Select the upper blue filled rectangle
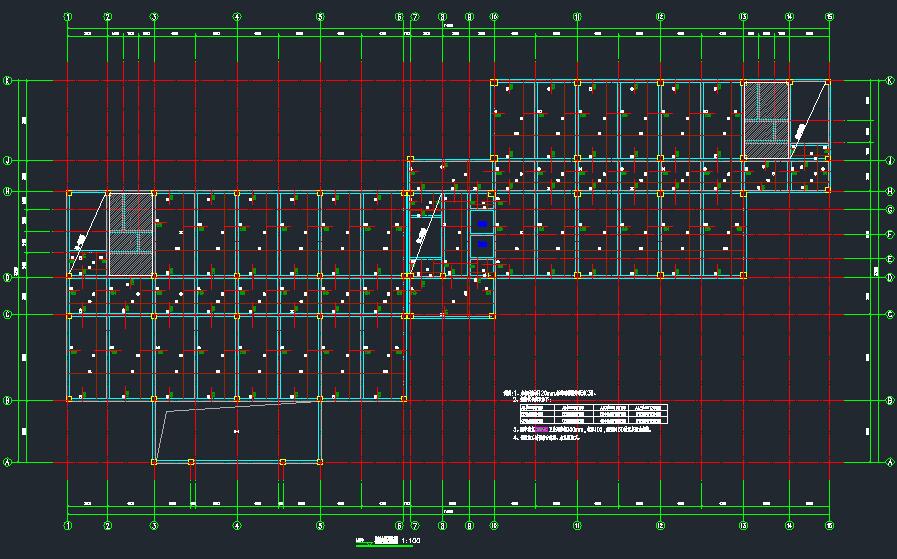Viewport: 897px width, 559px height. 482,223
